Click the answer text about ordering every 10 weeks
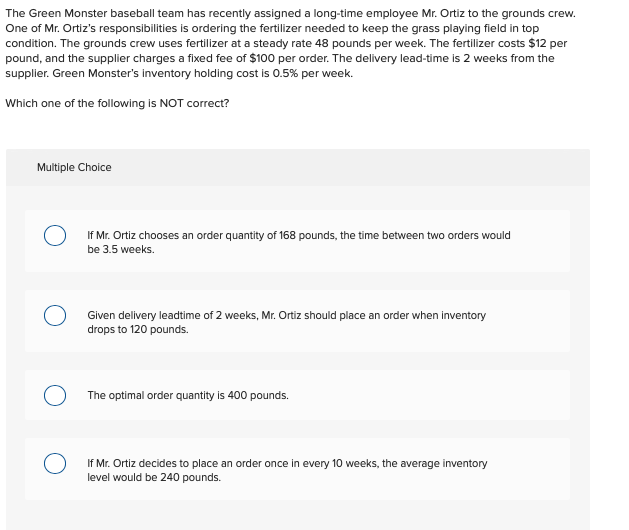The width and height of the screenshot is (629, 530). [287, 470]
